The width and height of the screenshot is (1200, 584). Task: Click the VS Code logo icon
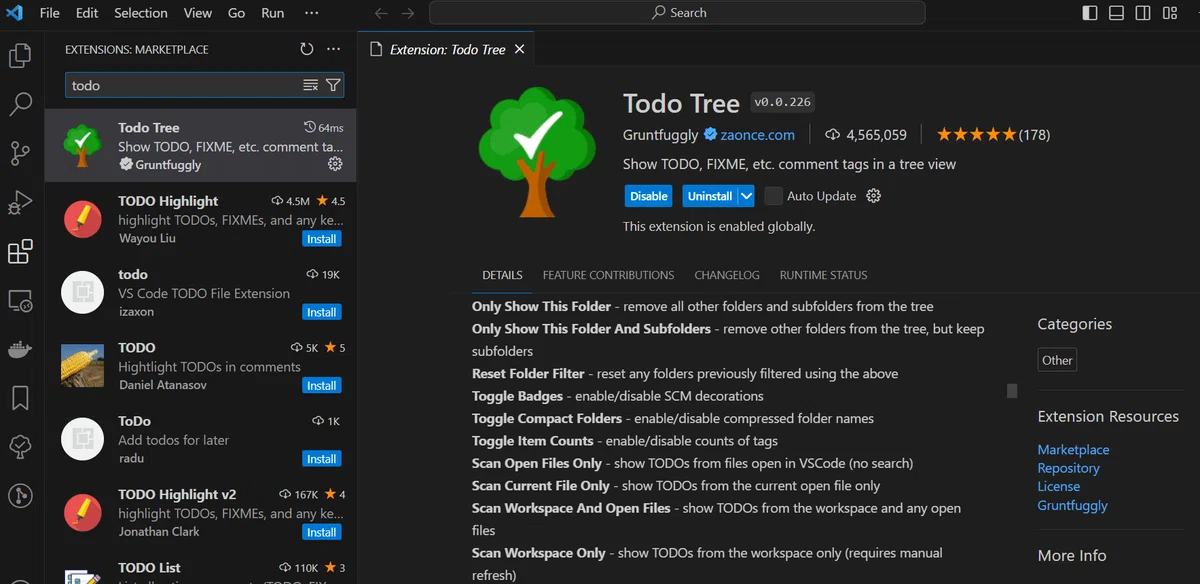pyautogui.click(x=15, y=13)
